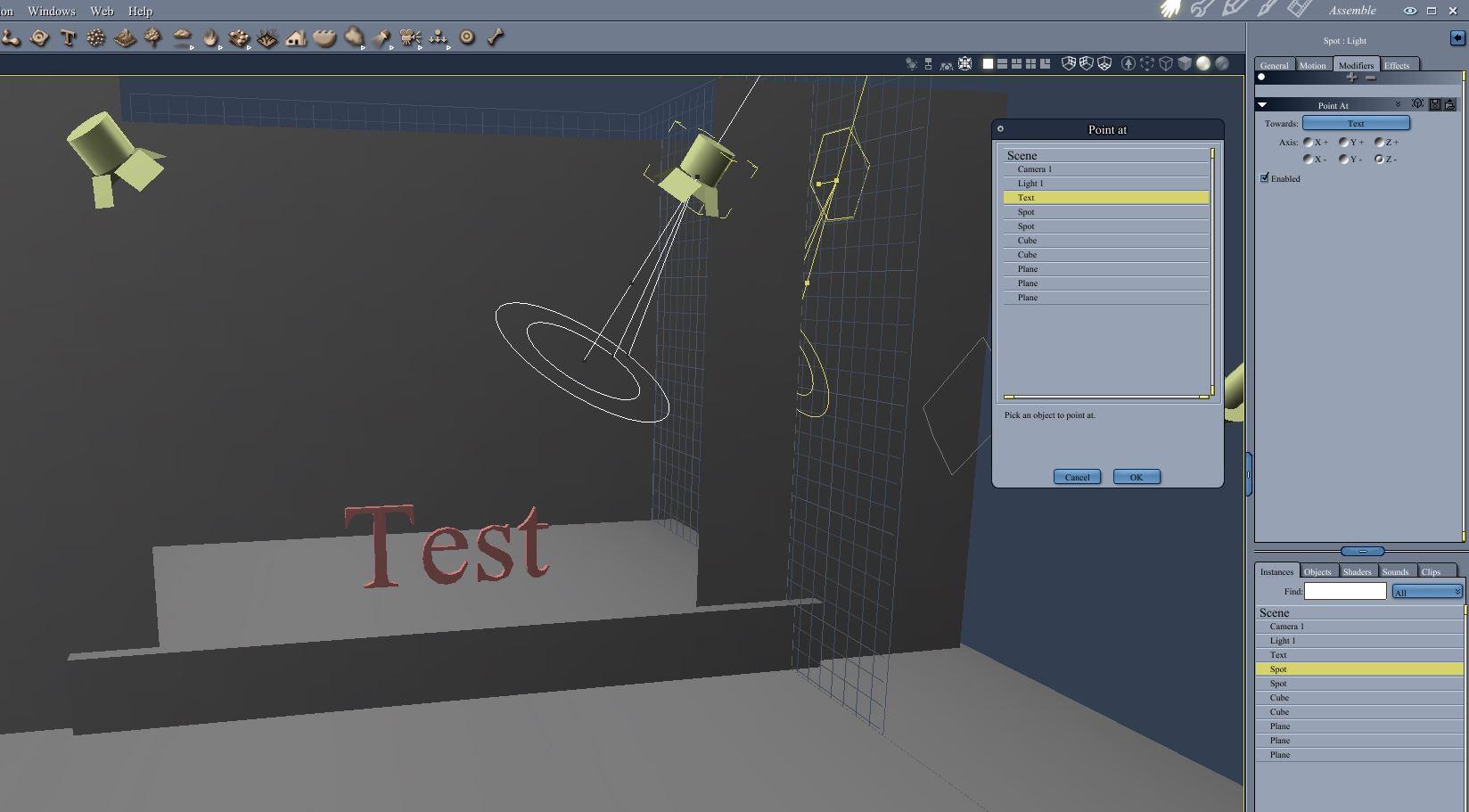Uncheck the Enabled checkbox

[x=1265, y=178]
